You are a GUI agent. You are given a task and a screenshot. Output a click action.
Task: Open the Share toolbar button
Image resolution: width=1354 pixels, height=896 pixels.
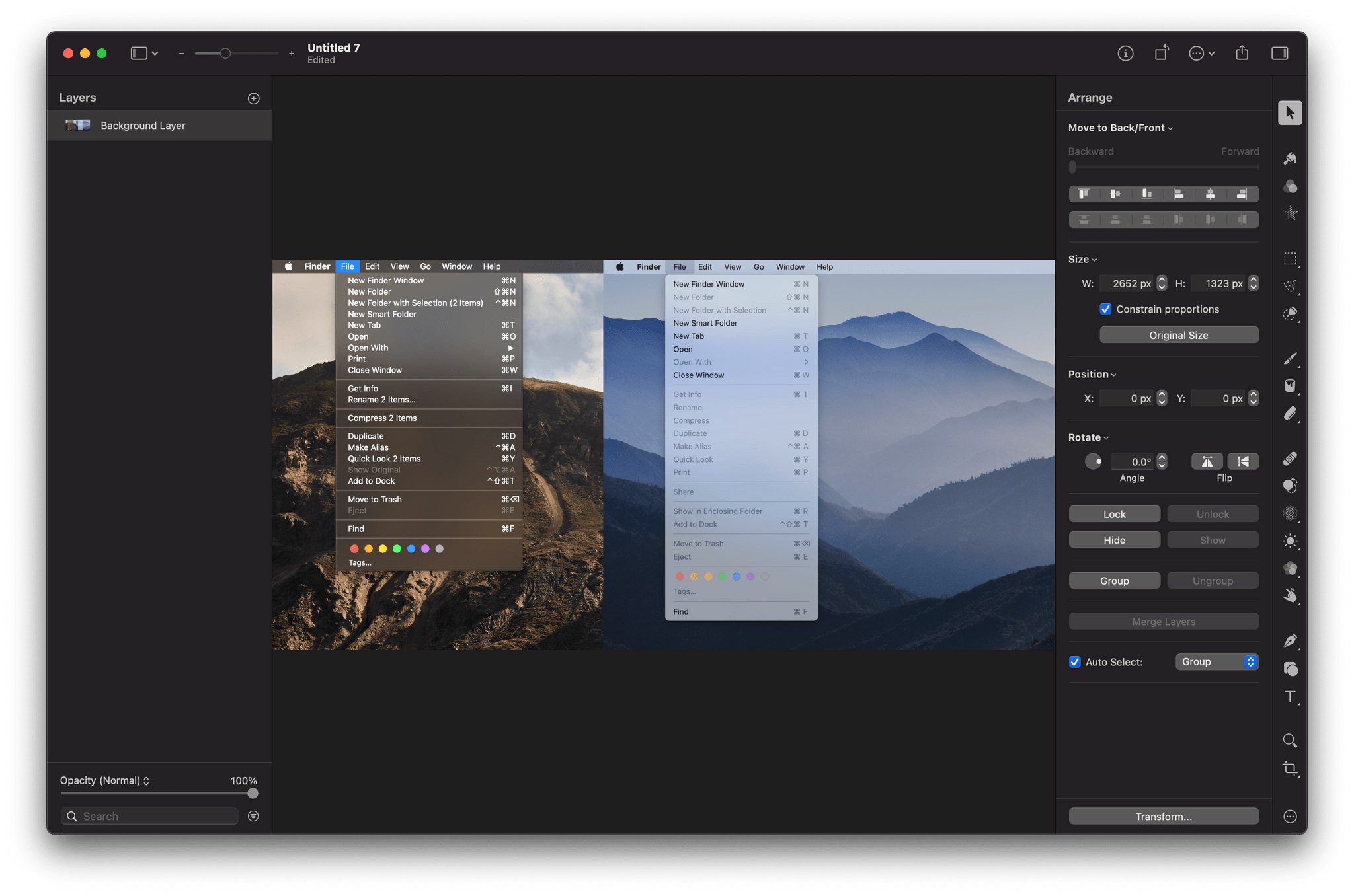[1242, 53]
